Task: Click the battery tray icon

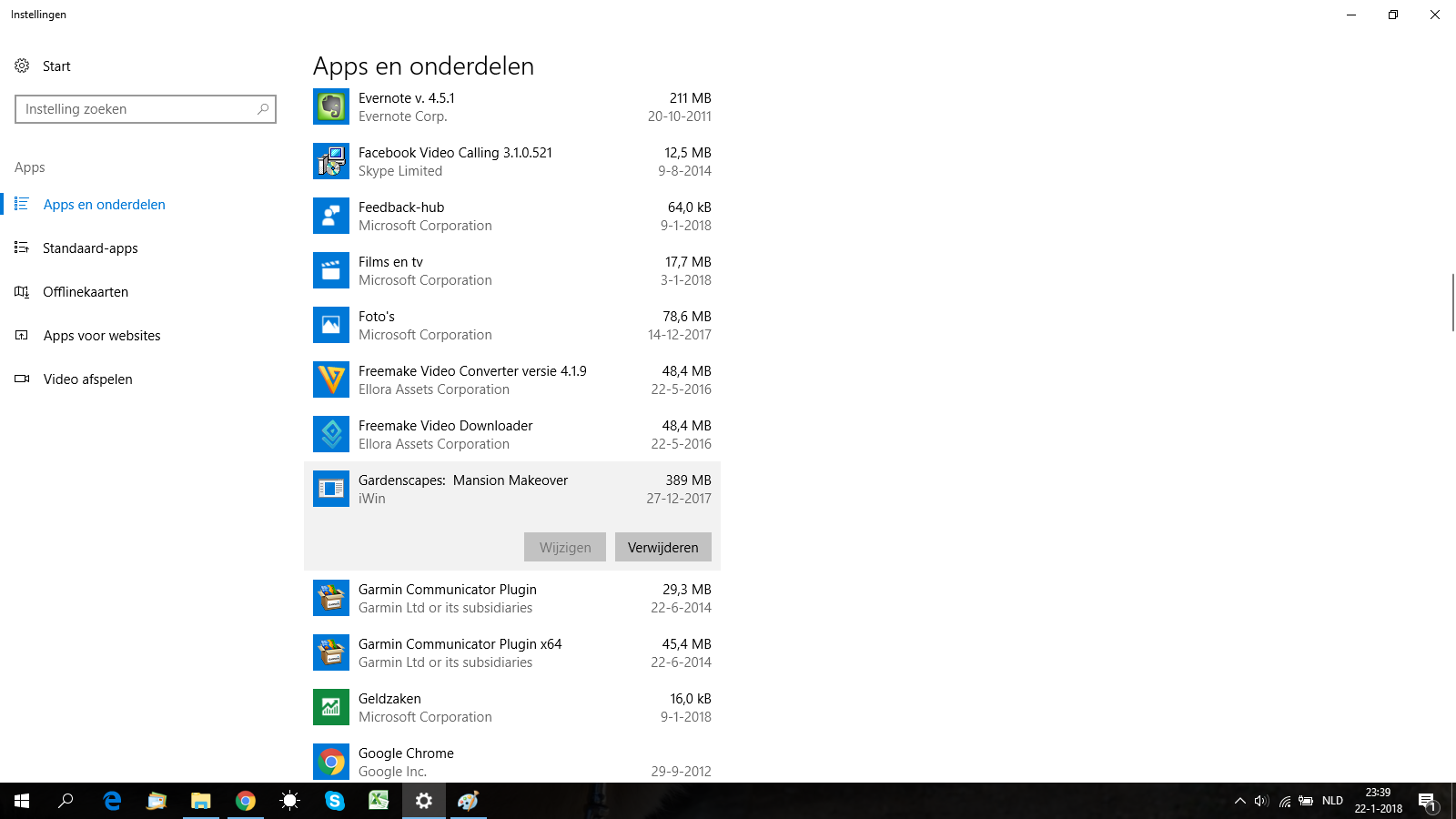Action: (x=1306, y=801)
